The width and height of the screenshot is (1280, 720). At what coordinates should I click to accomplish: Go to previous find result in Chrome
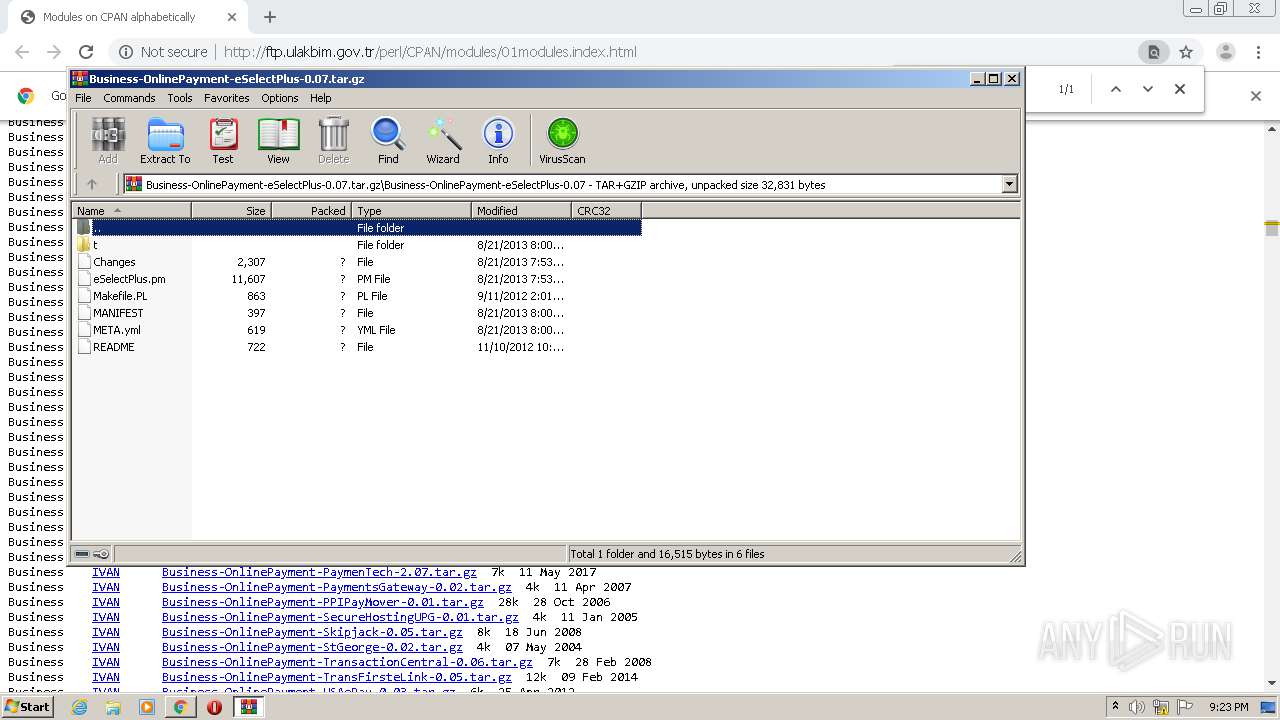point(1116,89)
